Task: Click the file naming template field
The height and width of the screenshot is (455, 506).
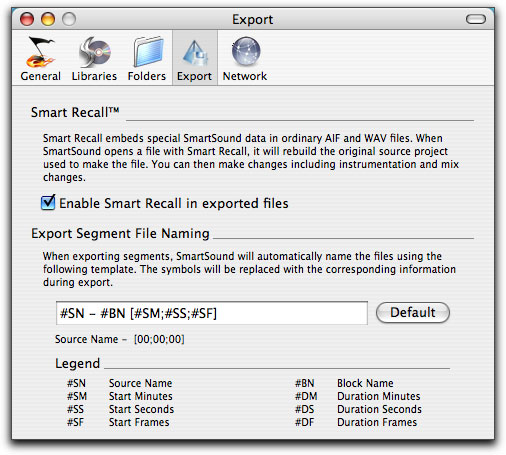Action: tap(212, 313)
